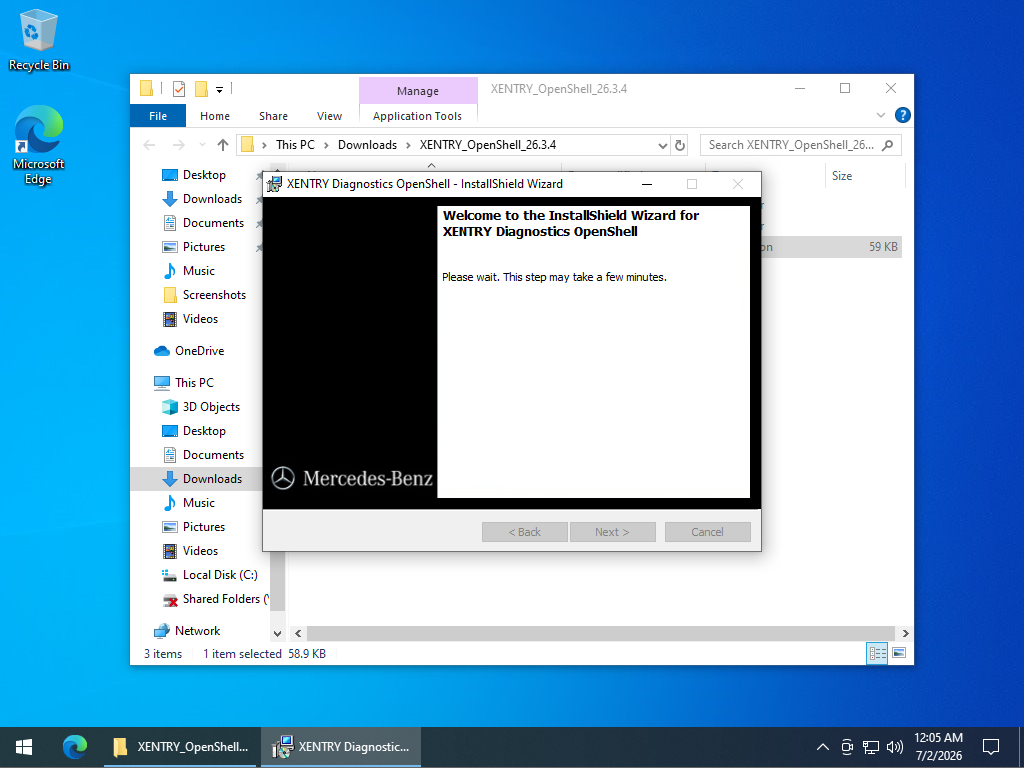Open the Application Tools tab
The height and width of the screenshot is (768, 1024).
pyautogui.click(x=417, y=116)
